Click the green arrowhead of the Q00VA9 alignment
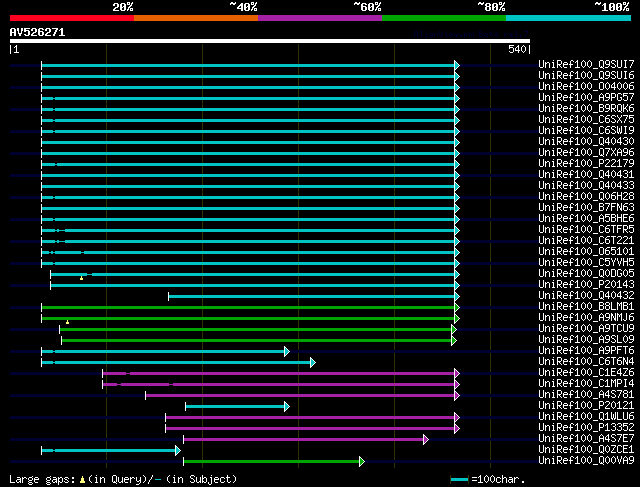 coord(362,462)
